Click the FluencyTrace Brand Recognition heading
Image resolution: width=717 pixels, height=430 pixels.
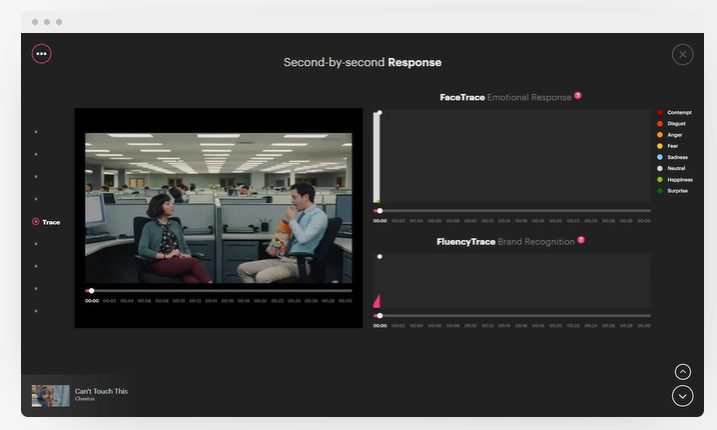click(505, 242)
